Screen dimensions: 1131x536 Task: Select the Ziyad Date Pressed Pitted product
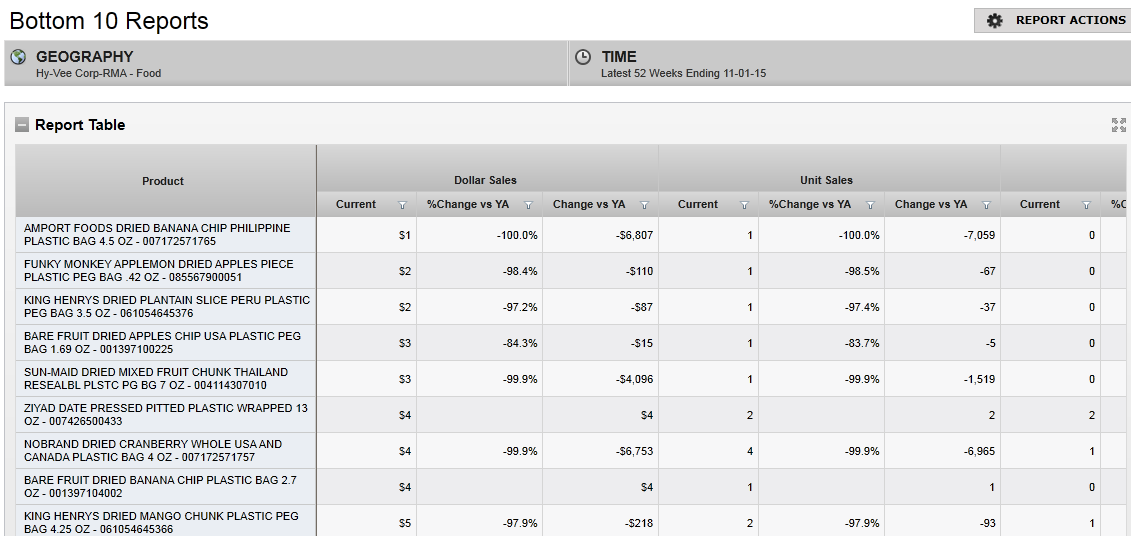(x=166, y=415)
